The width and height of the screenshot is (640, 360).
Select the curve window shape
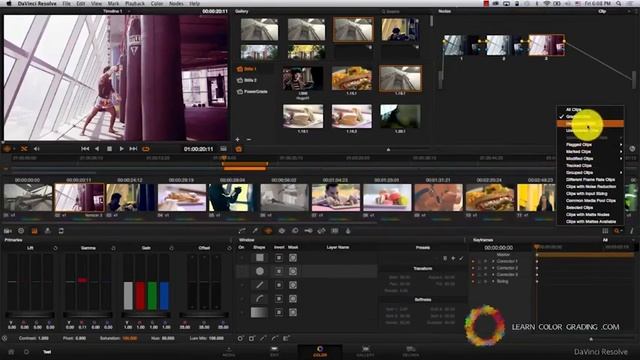click(260, 299)
